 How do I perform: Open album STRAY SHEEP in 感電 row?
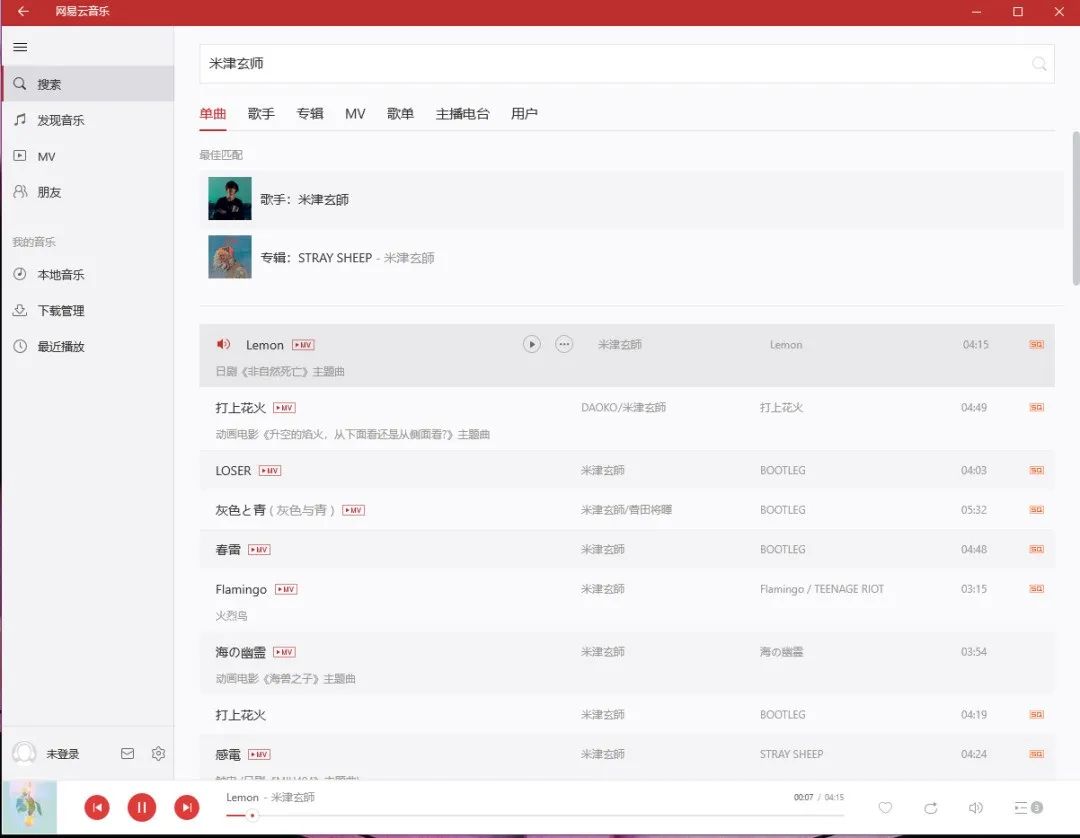click(791, 755)
